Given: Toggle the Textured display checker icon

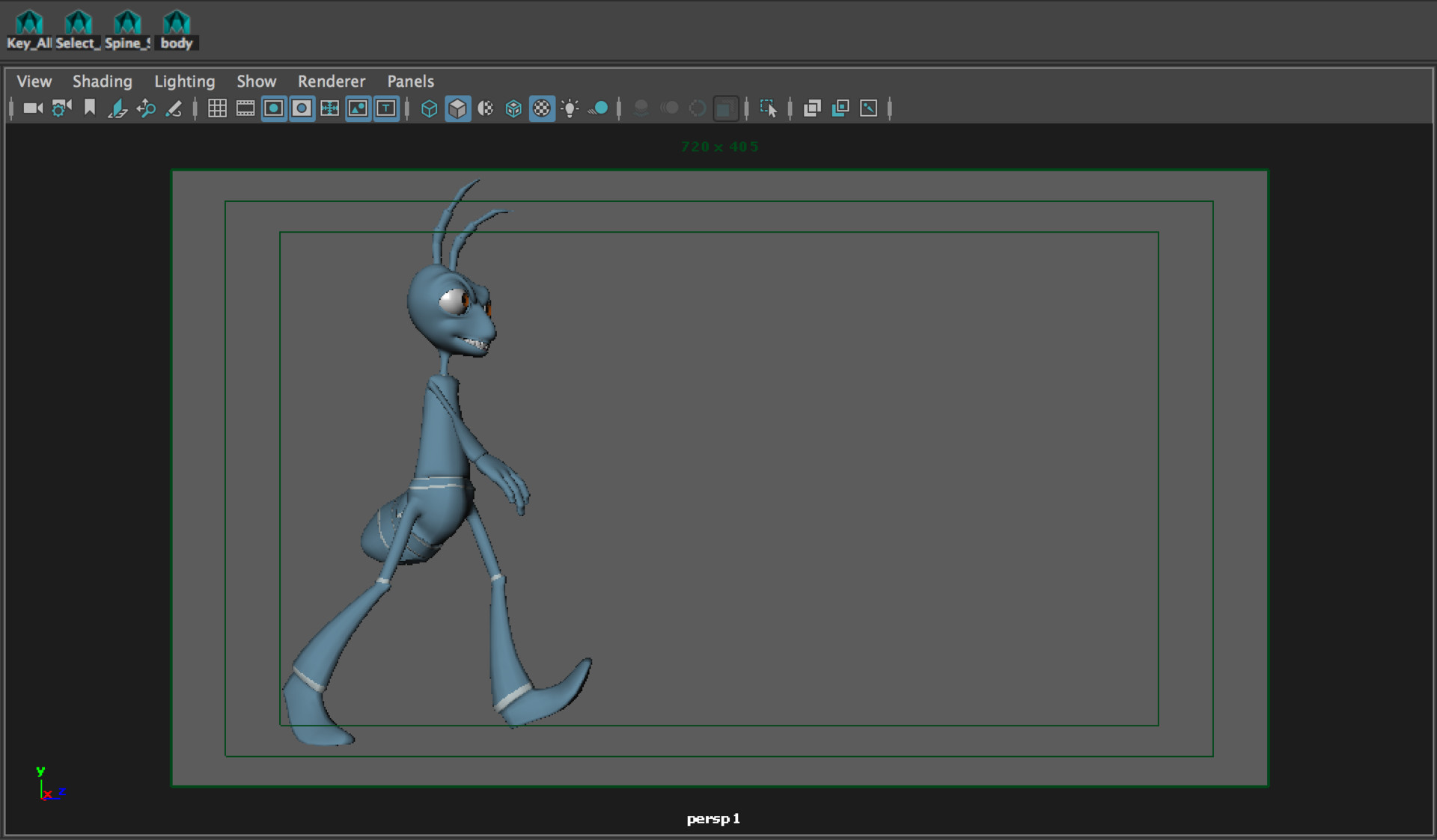Looking at the screenshot, I should (542, 108).
